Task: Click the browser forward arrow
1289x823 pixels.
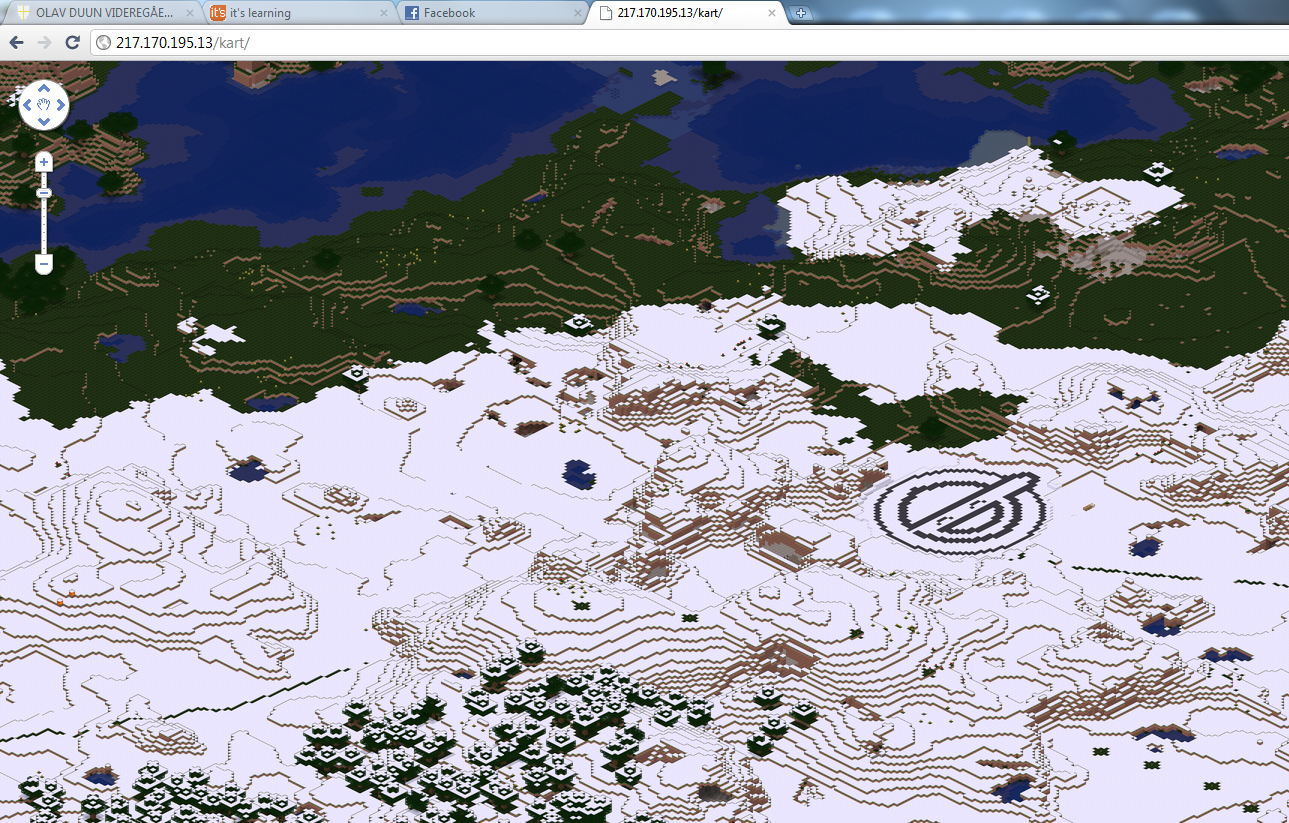Action: pyautogui.click(x=44, y=42)
